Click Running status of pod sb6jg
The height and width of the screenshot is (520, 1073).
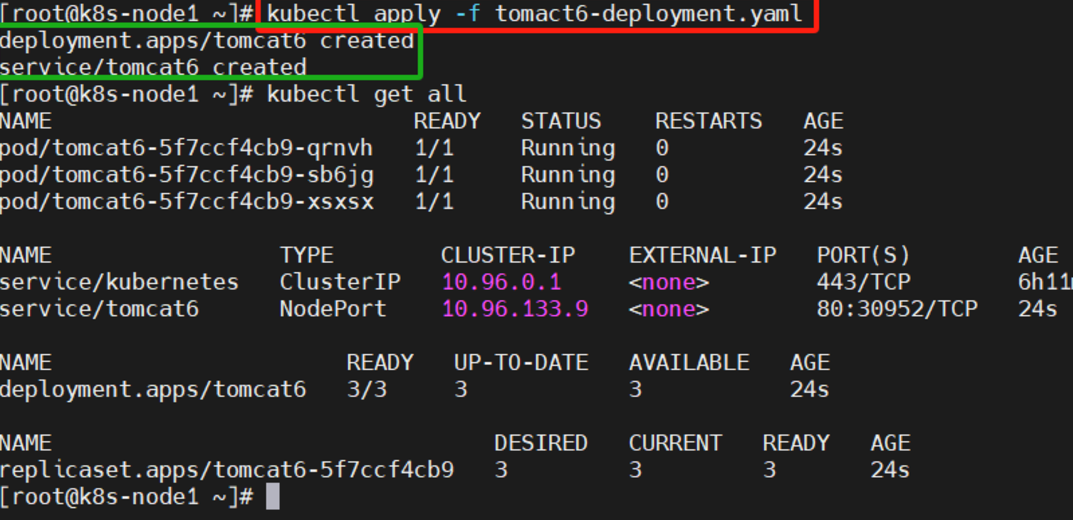pyautogui.click(x=568, y=175)
